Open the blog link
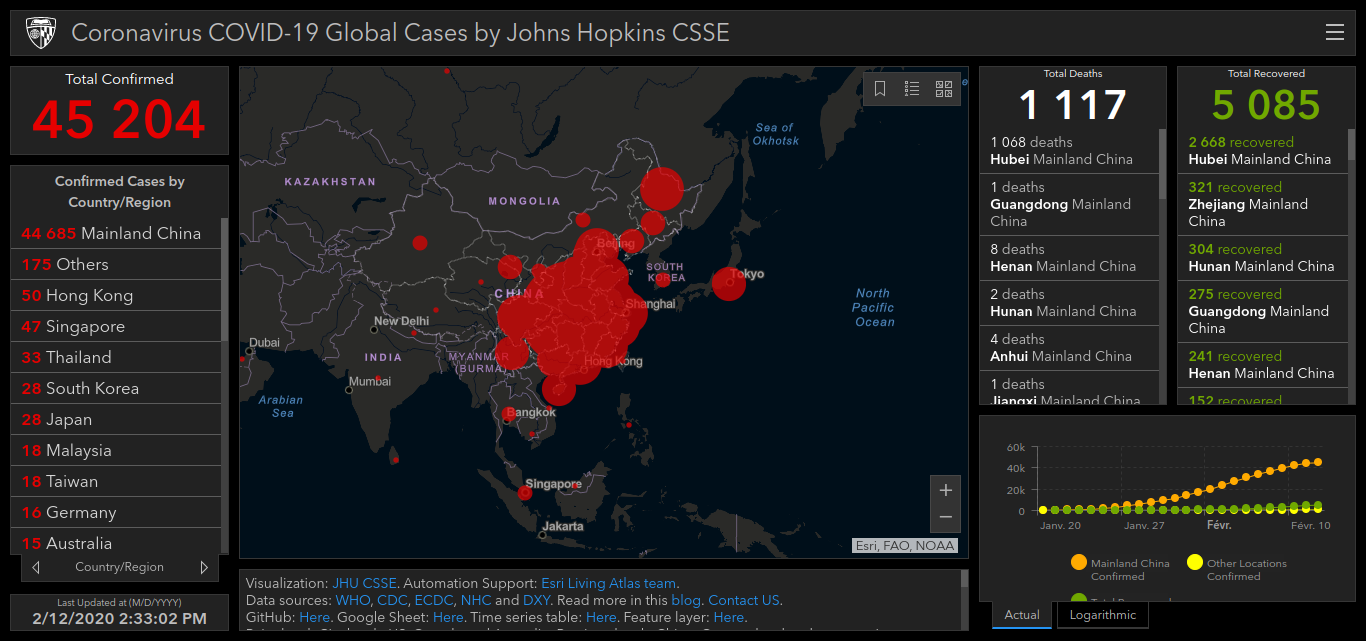 click(x=686, y=600)
